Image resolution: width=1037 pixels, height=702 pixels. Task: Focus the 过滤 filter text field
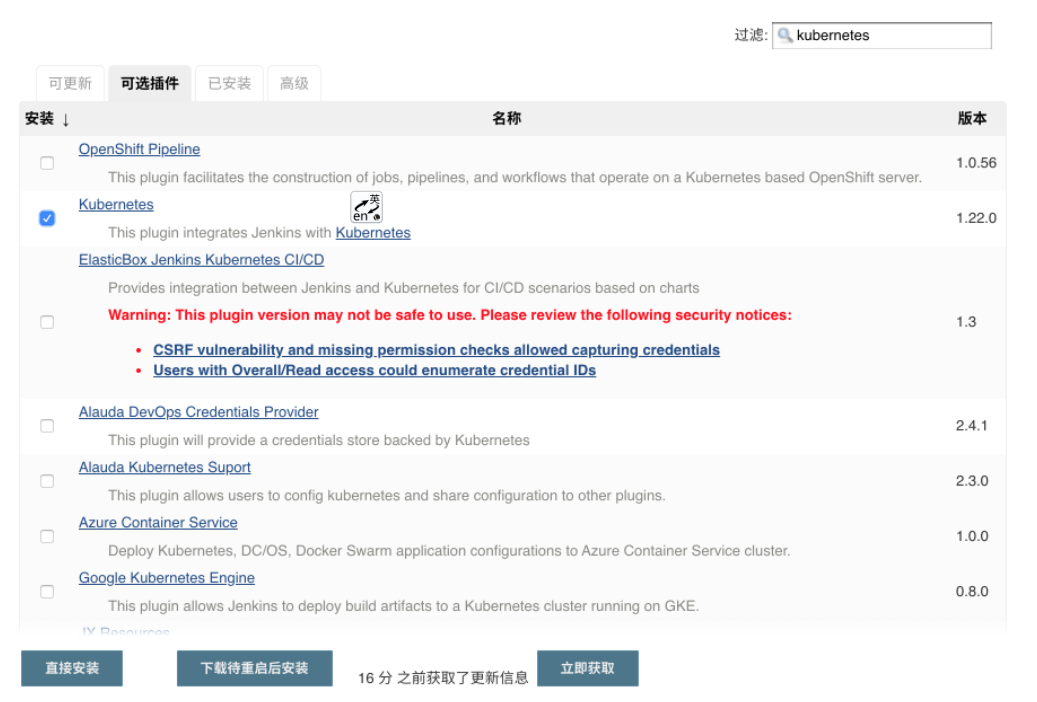click(882, 35)
